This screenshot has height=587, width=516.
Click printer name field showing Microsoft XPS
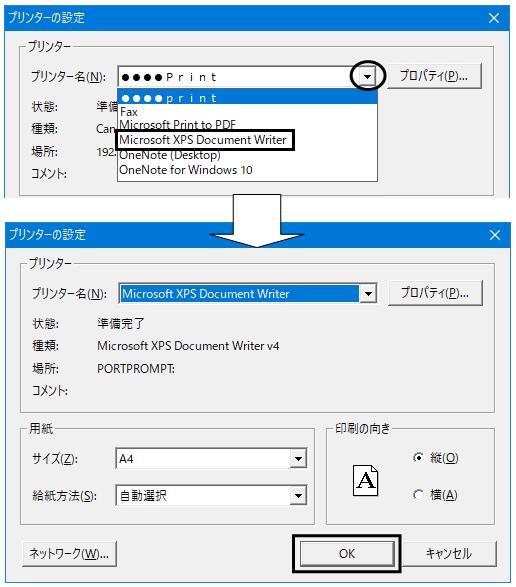coord(240,294)
